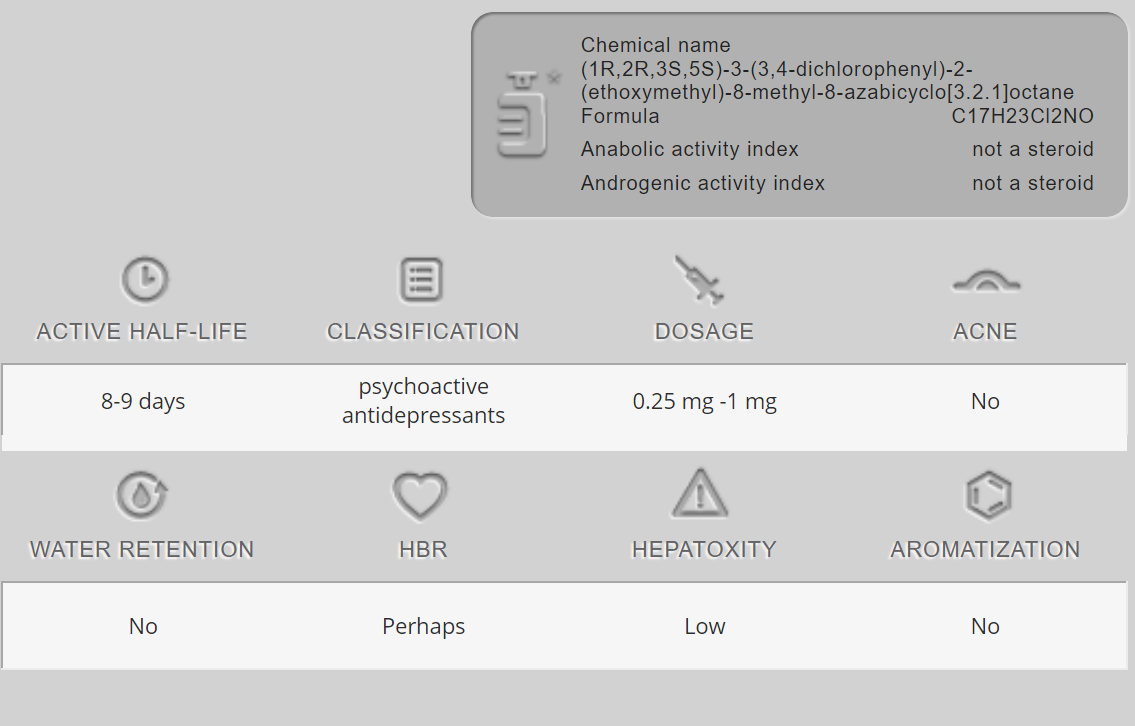The height and width of the screenshot is (726, 1135).
Task: Click the warning triangle hepatoxity icon
Action: pyautogui.click(x=700, y=494)
